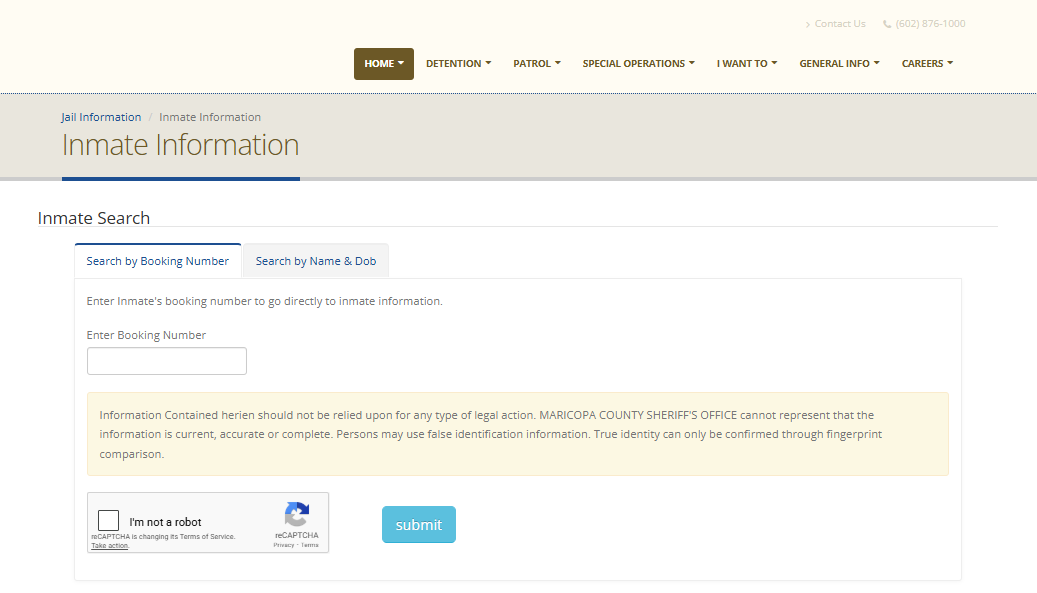Click the phone icon in the header
This screenshot has height=593, width=1037.
pos(887,24)
